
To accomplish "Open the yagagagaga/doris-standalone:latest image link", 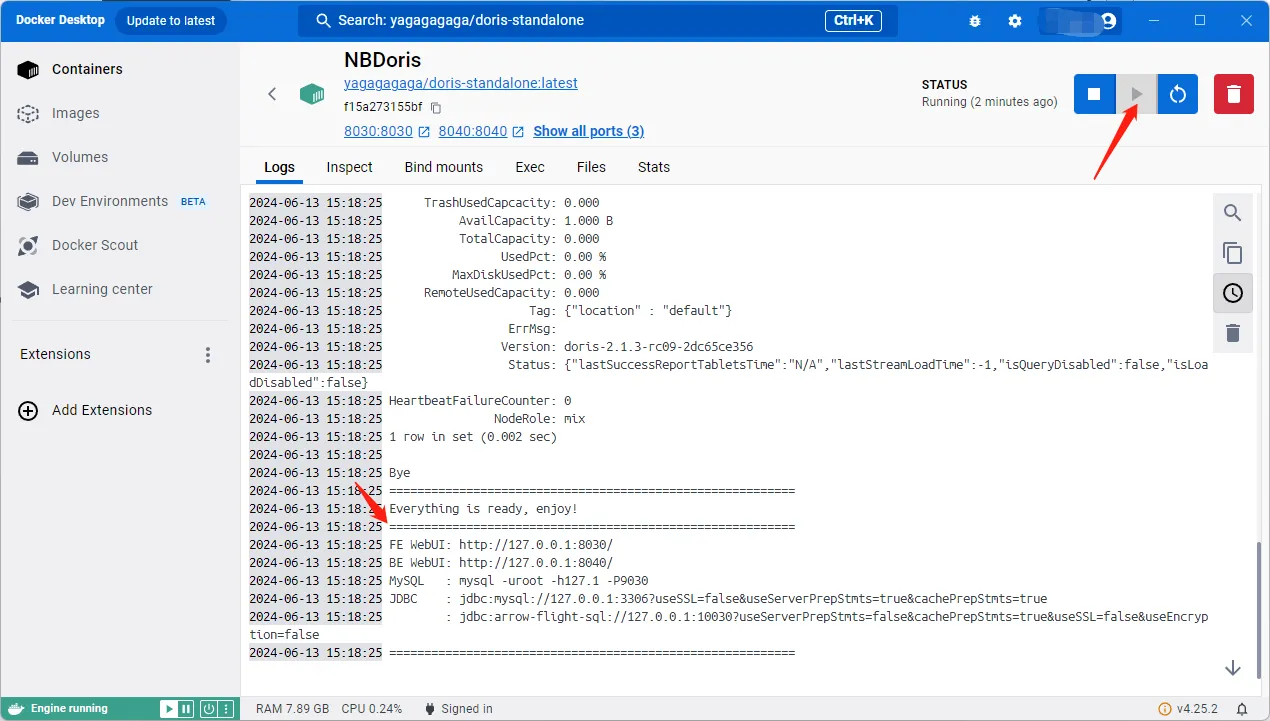I will 461,84.
